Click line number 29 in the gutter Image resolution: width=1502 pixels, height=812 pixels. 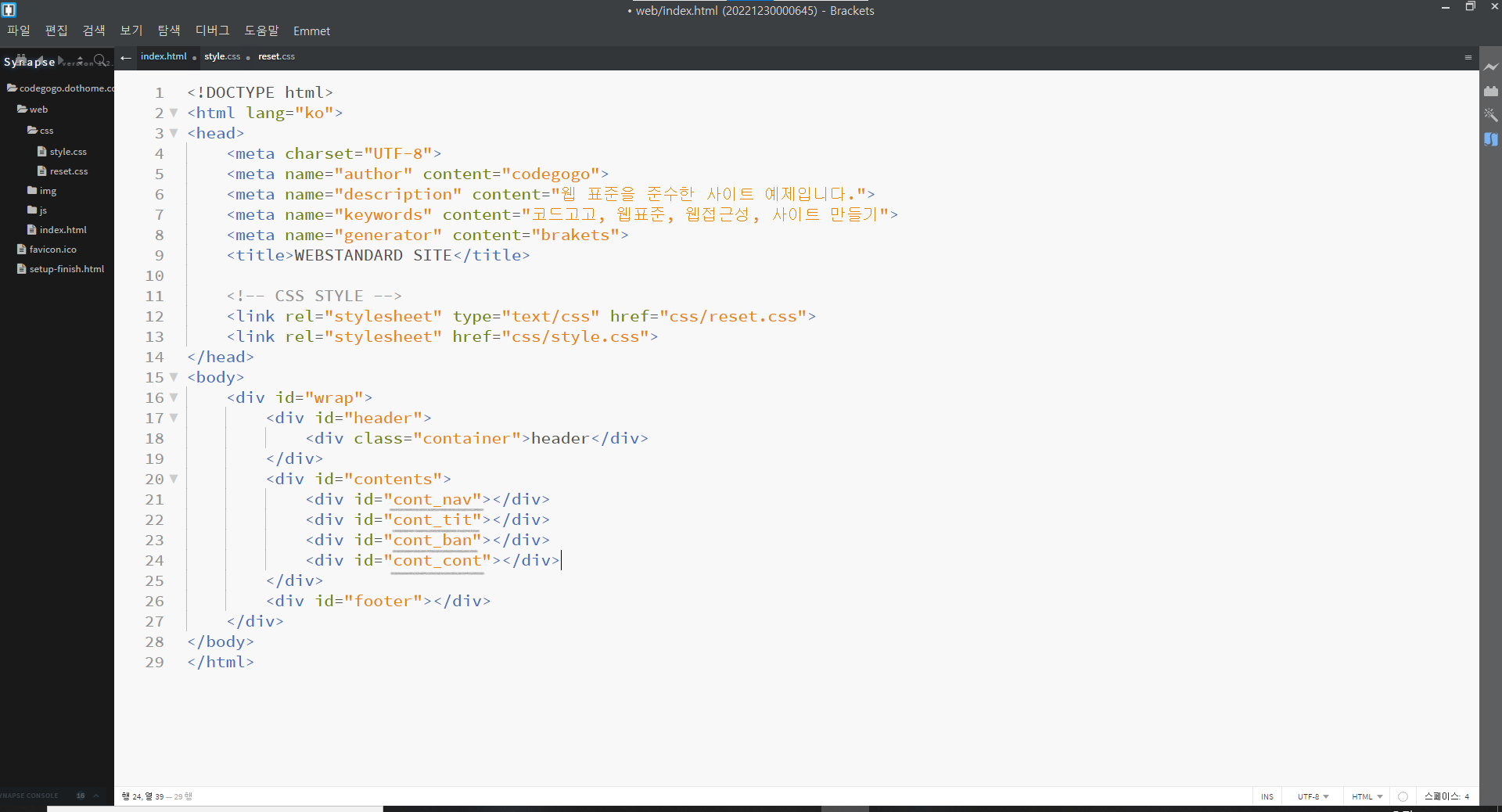(154, 662)
